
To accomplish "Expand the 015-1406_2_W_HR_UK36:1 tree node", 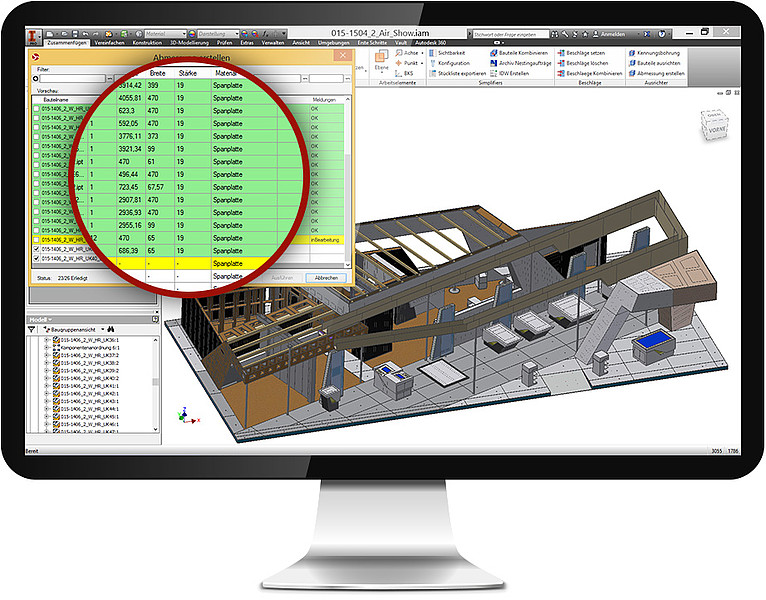I will click(47, 340).
